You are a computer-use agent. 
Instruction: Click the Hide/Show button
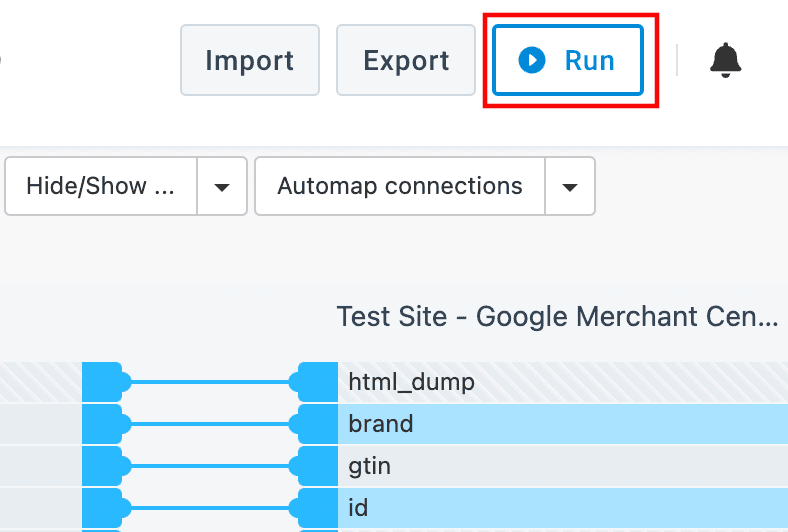point(101,186)
